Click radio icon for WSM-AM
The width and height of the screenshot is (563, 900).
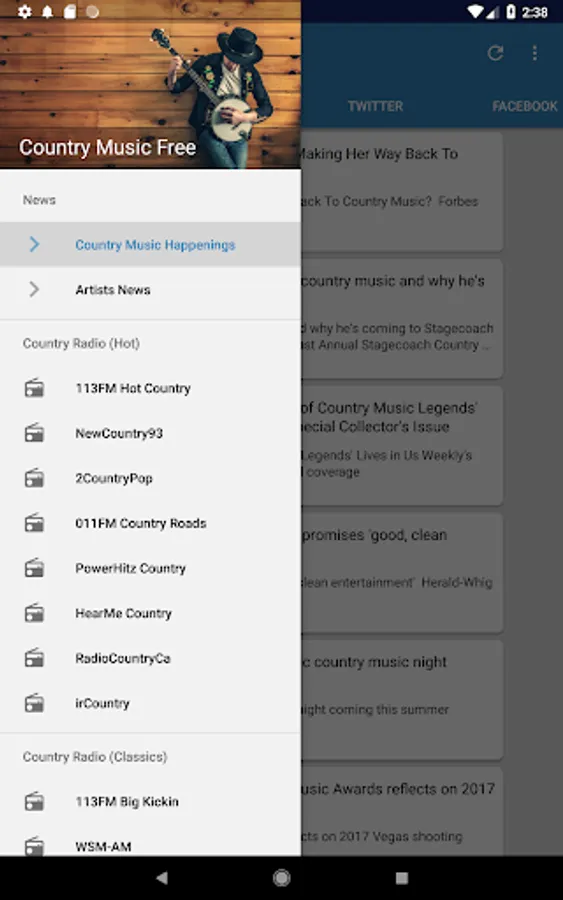[34, 845]
